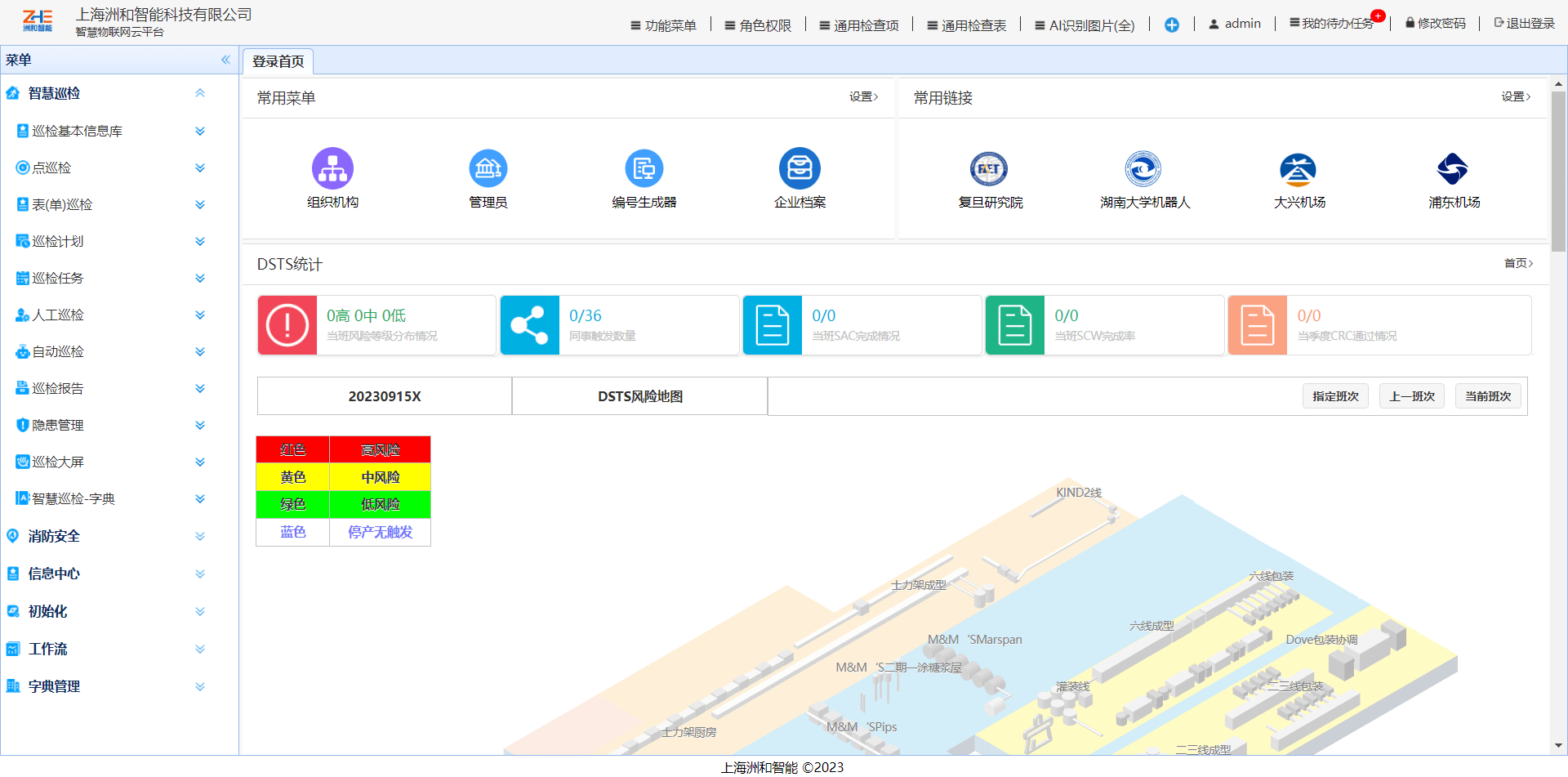The height and width of the screenshot is (777, 1568).
Task: Collapse the 智慧巡检 menu section
Action: [x=200, y=93]
